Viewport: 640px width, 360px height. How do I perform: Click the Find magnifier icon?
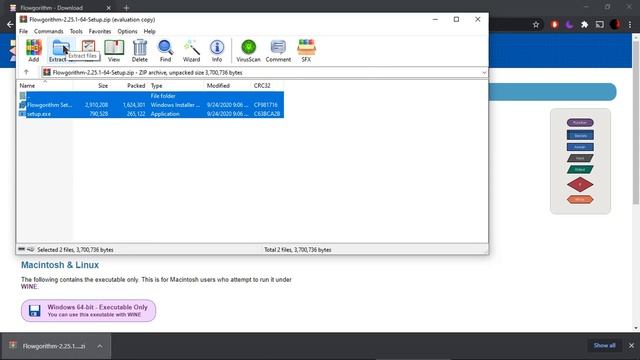(x=165, y=50)
